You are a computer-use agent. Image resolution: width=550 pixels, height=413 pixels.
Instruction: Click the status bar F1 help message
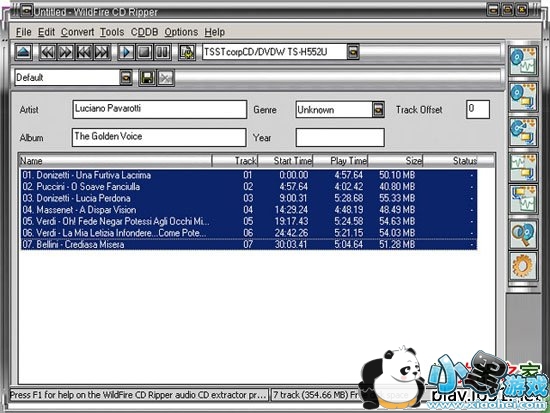(139, 395)
